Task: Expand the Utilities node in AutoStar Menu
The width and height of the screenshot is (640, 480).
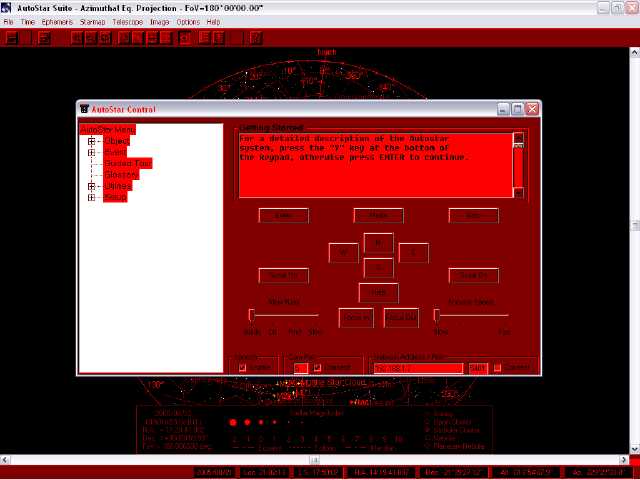Action: (x=91, y=186)
